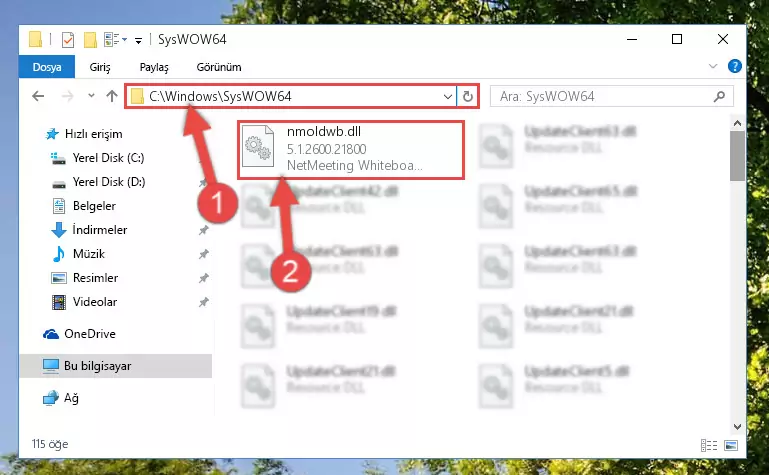Switch to the Paylaş ribbon tab
Image resolution: width=769 pixels, height=475 pixels.
pyautogui.click(x=154, y=67)
